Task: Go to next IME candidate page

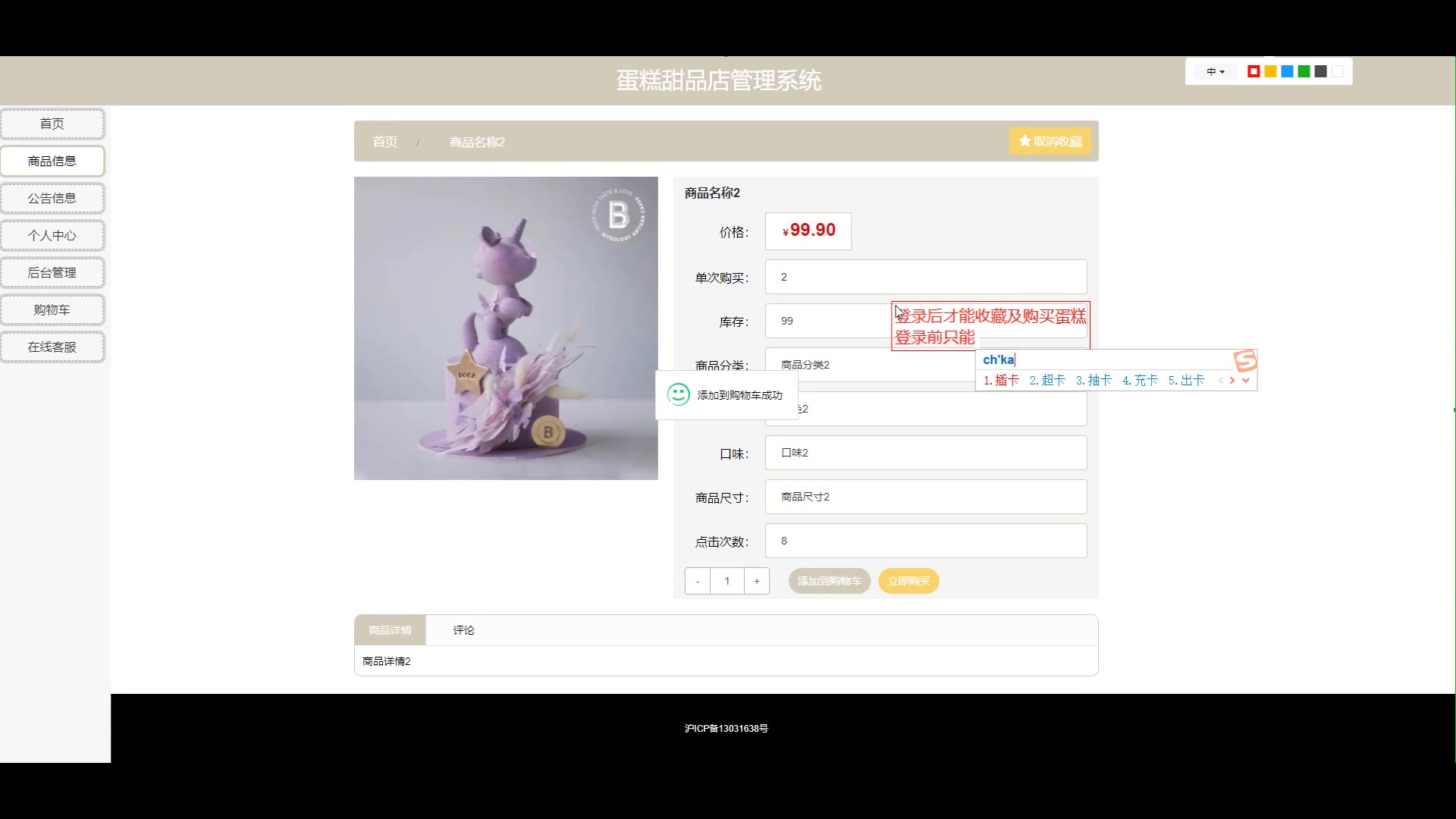Action: pyautogui.click(x=1232, y=381)
